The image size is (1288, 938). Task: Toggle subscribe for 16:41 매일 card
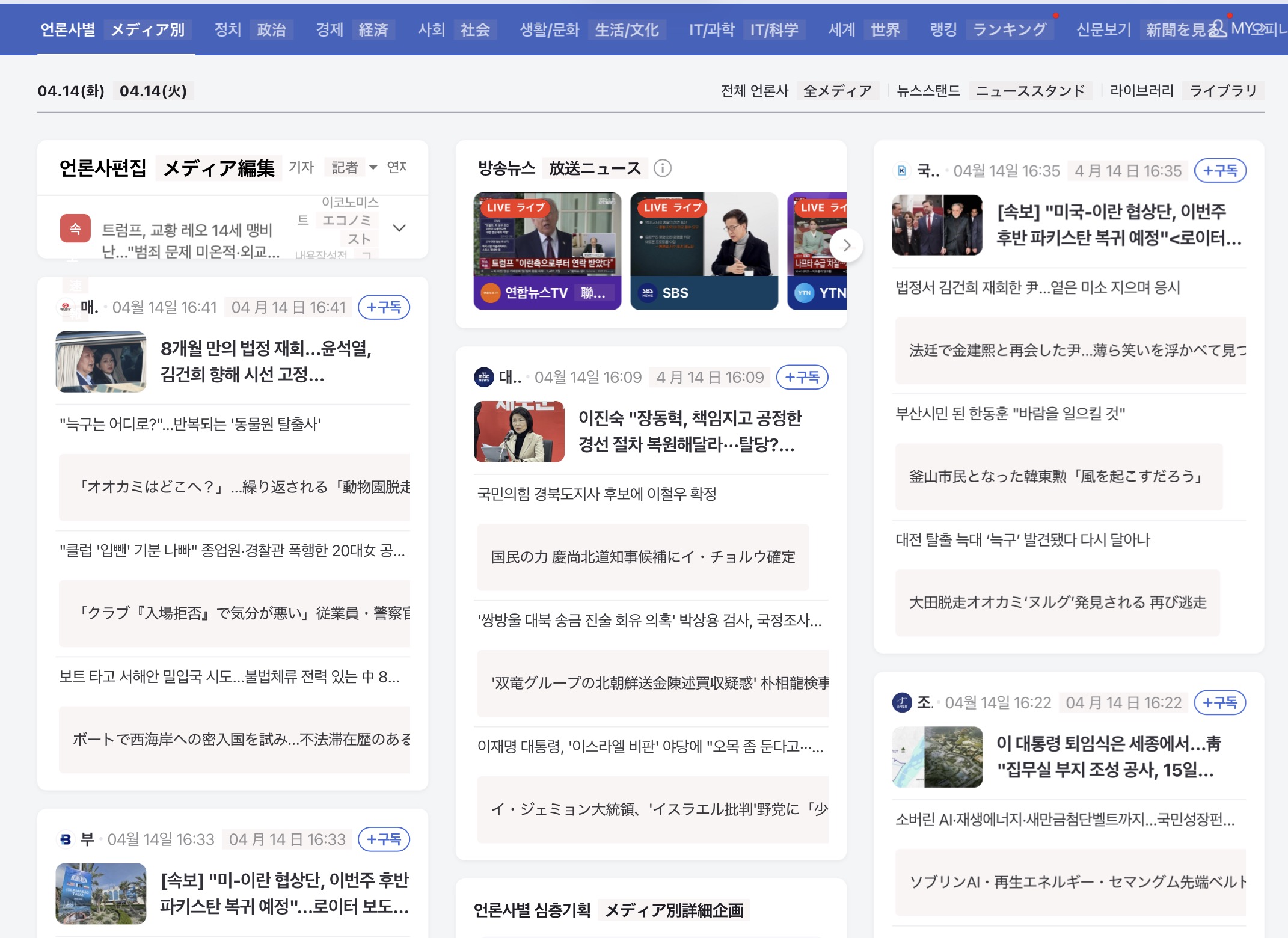[384, 307]
